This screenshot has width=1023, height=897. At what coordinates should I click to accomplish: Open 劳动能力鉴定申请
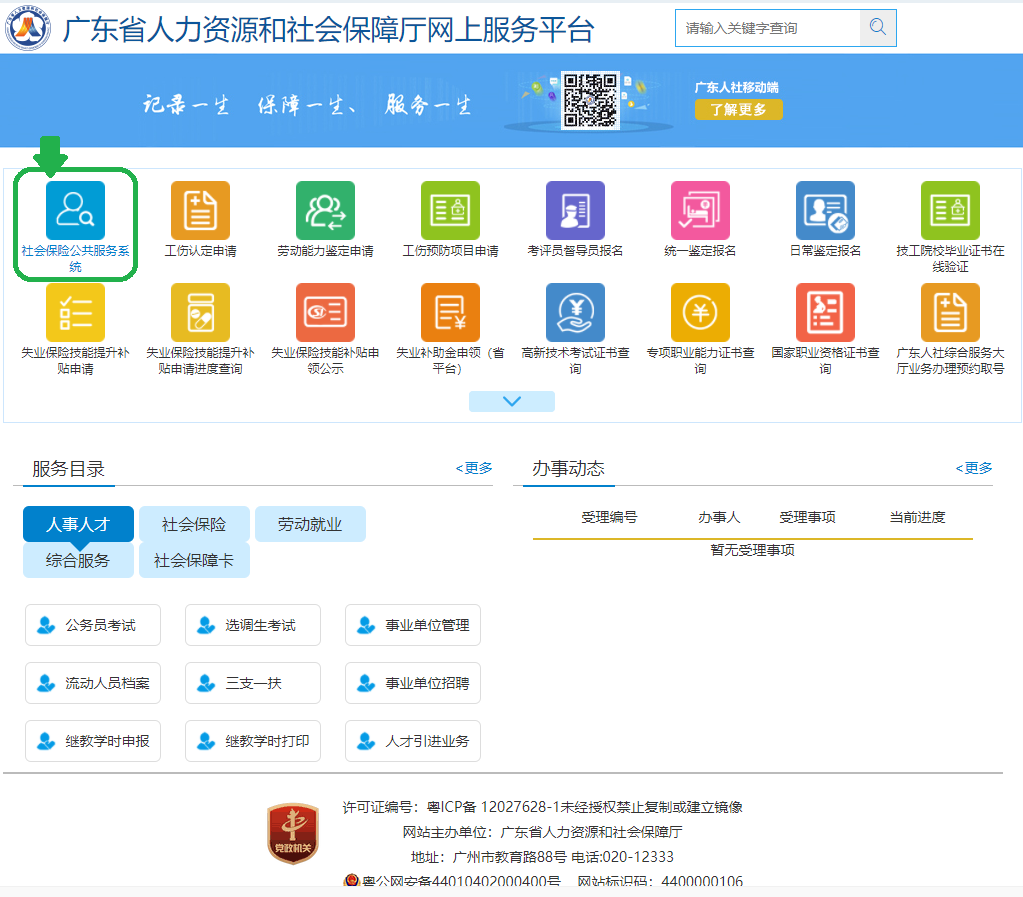324,210
